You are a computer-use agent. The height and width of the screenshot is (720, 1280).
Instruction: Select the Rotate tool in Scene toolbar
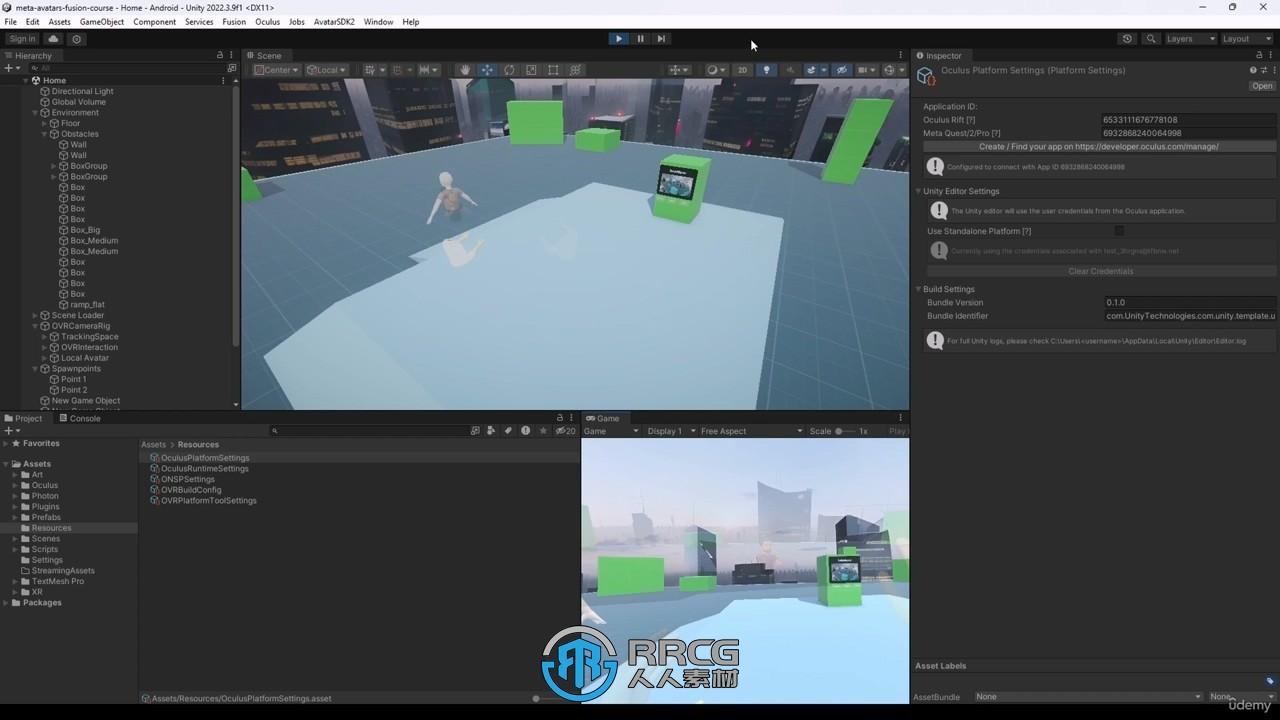tap(509, 70)
